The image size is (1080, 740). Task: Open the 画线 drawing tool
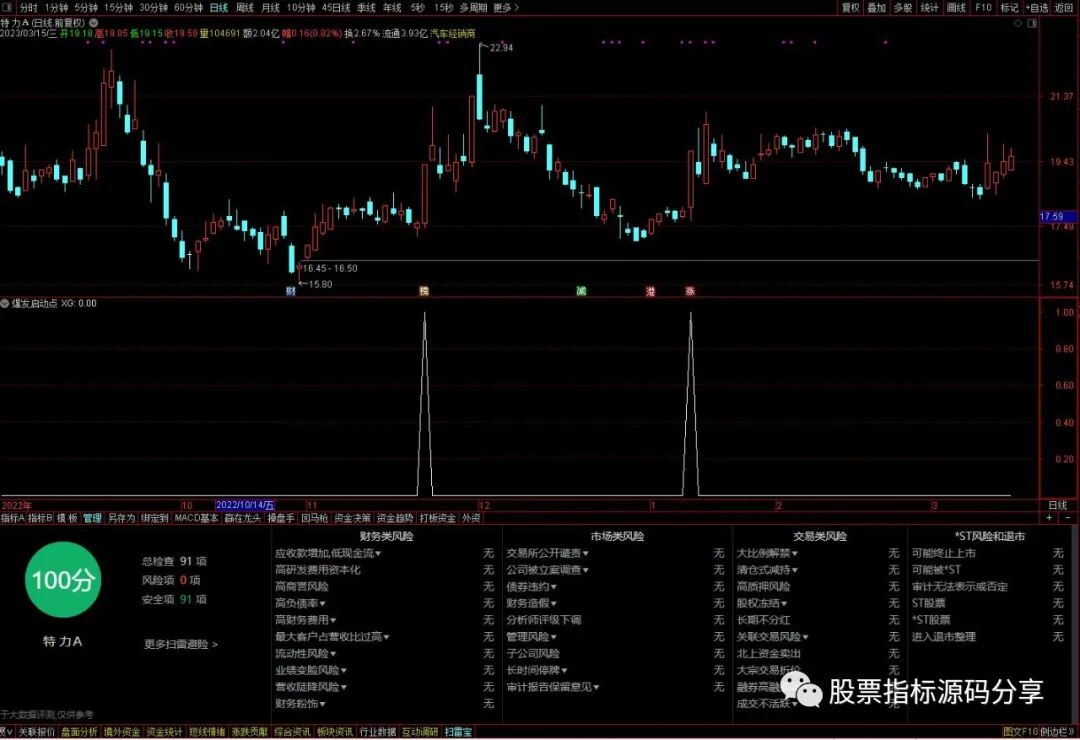pyautogui.click(x=956, y=8)
